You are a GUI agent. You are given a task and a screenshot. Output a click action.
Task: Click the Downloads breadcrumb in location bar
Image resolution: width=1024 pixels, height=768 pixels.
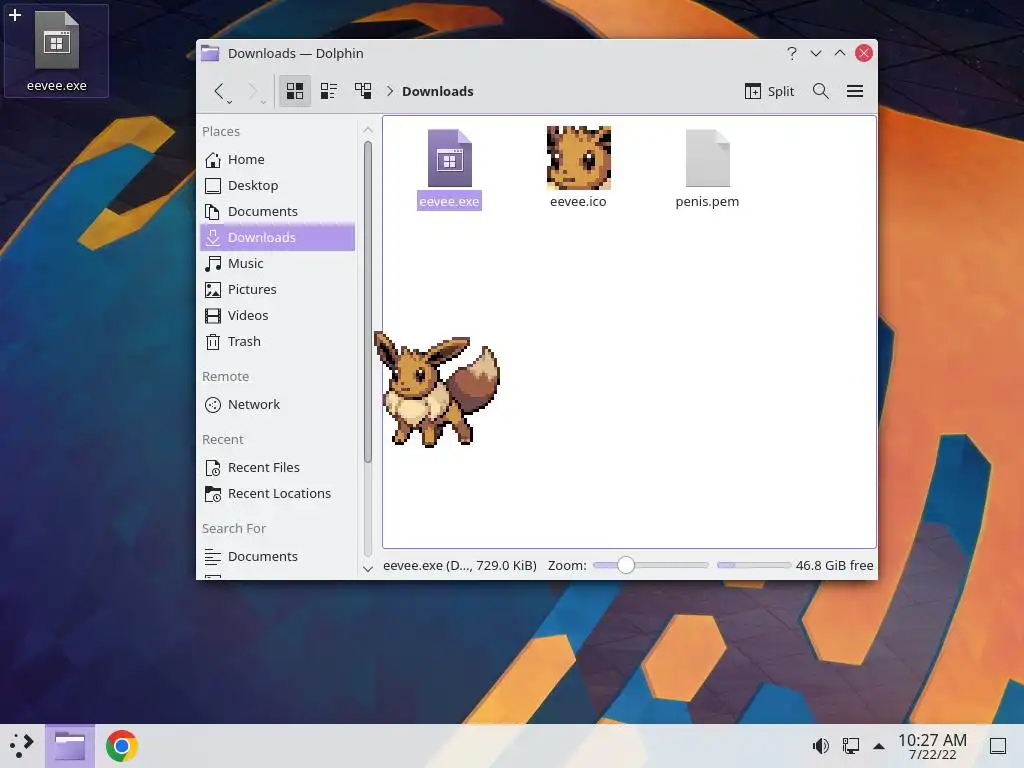pos(438,91)
